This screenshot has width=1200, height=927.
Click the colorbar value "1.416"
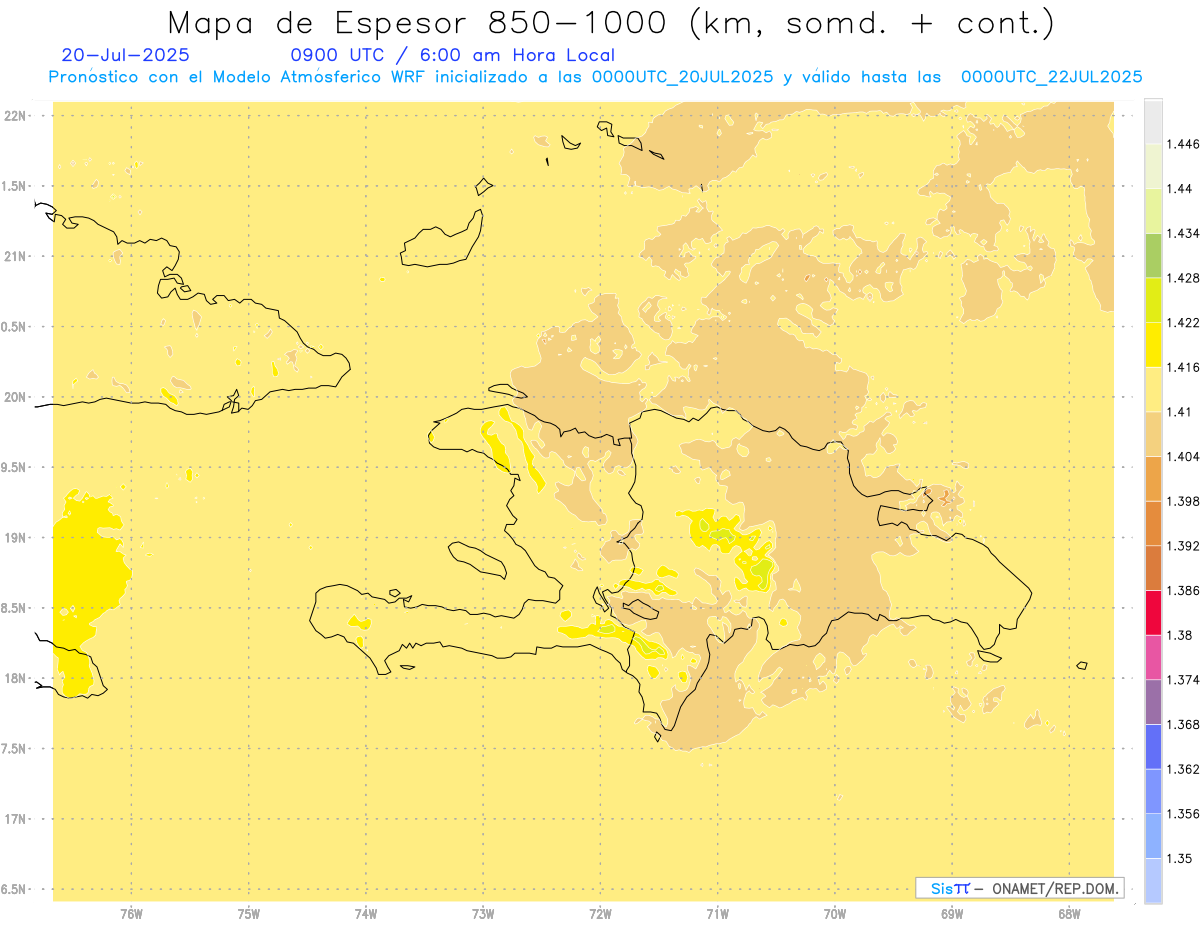pyautogui.click(x=1183, y=367)
